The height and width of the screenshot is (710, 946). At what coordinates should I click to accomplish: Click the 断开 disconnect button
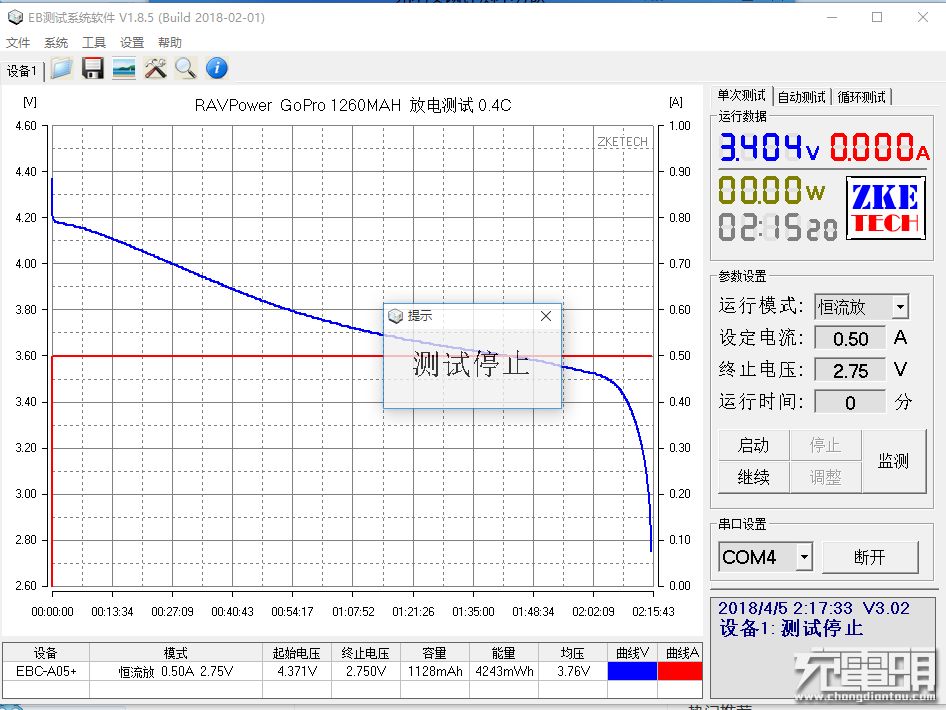point(870,557)
